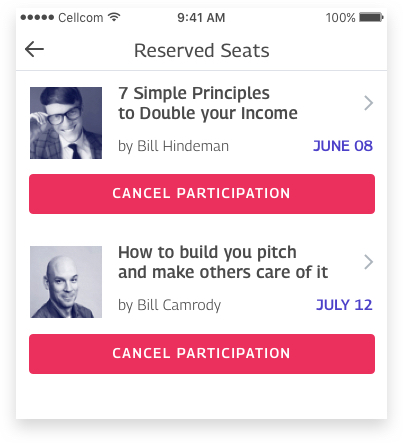Open details chevron for How to build pitch
The image size is (403, 443).
(368, 262)
